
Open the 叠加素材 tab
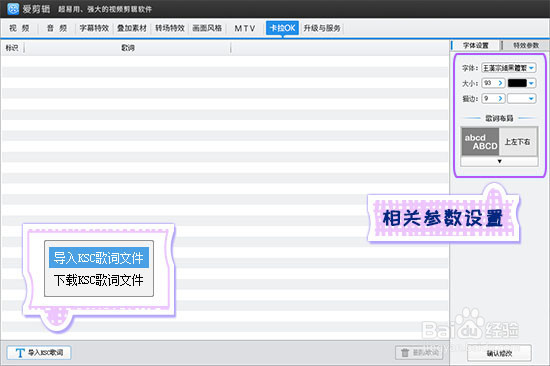(x=132, y=28)
